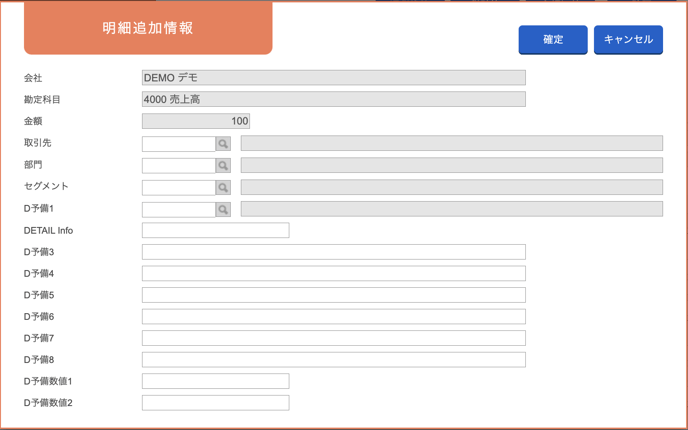Select the D予備3 text field
Screen dimensions: 688x430
[334, 252]
